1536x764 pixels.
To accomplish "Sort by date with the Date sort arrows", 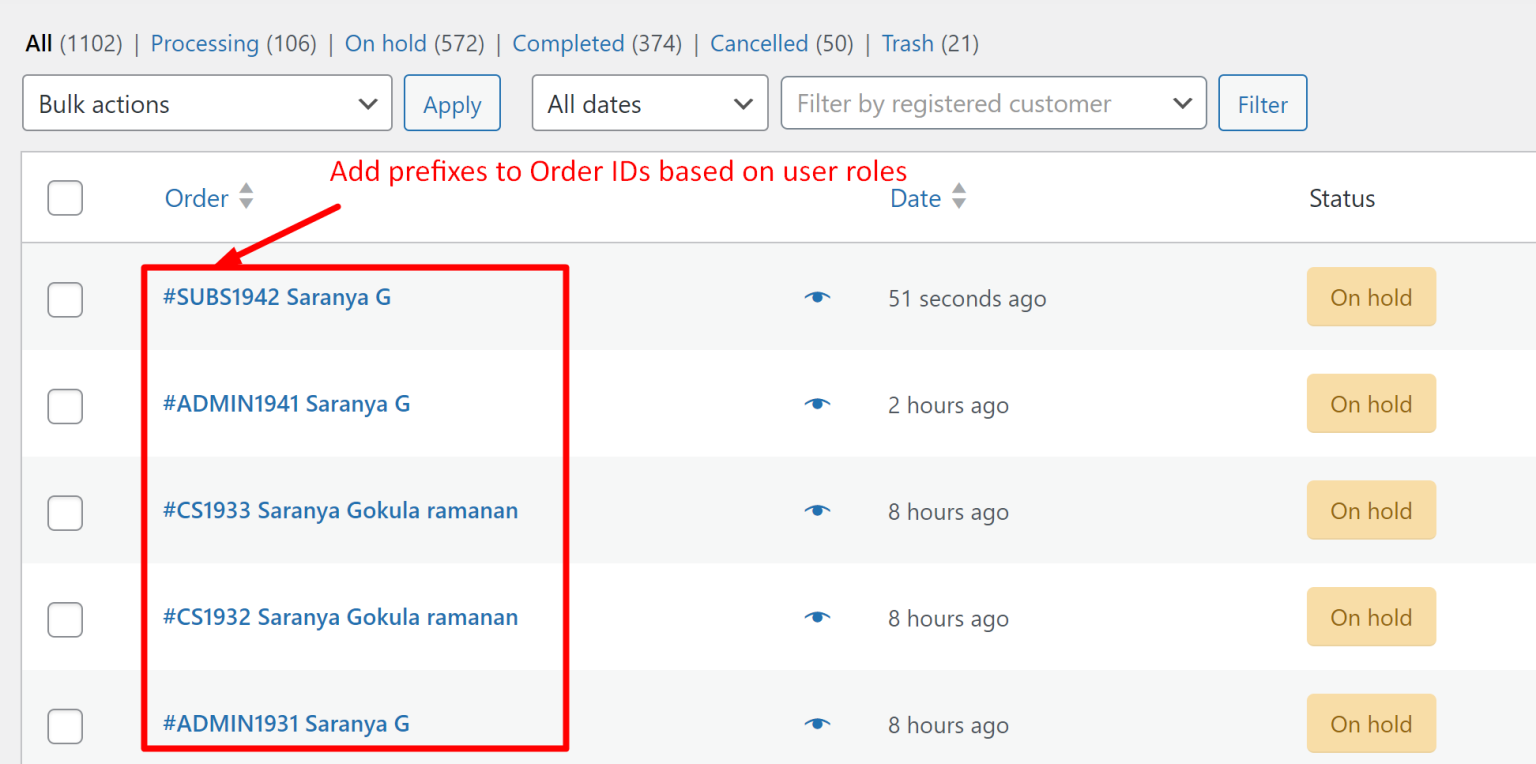I will pyautogui.click(x=958, y=197).
